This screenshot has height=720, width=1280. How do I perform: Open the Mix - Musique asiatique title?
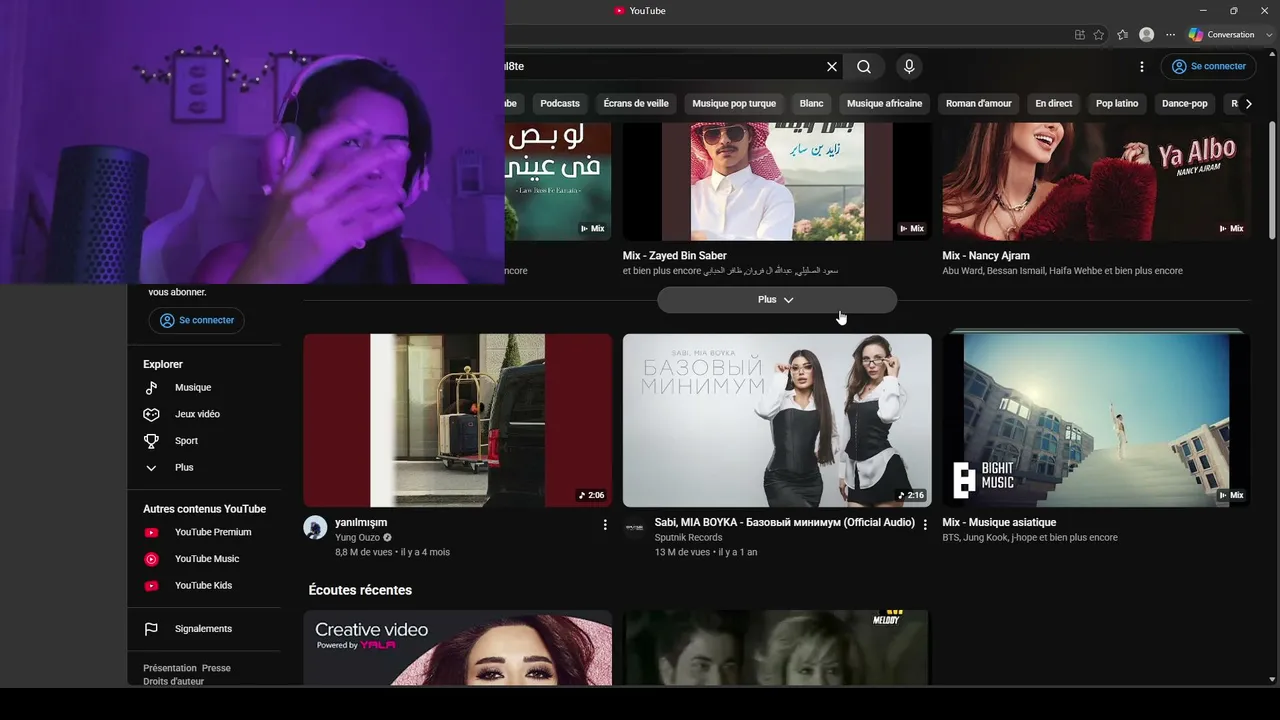[999, 522]
